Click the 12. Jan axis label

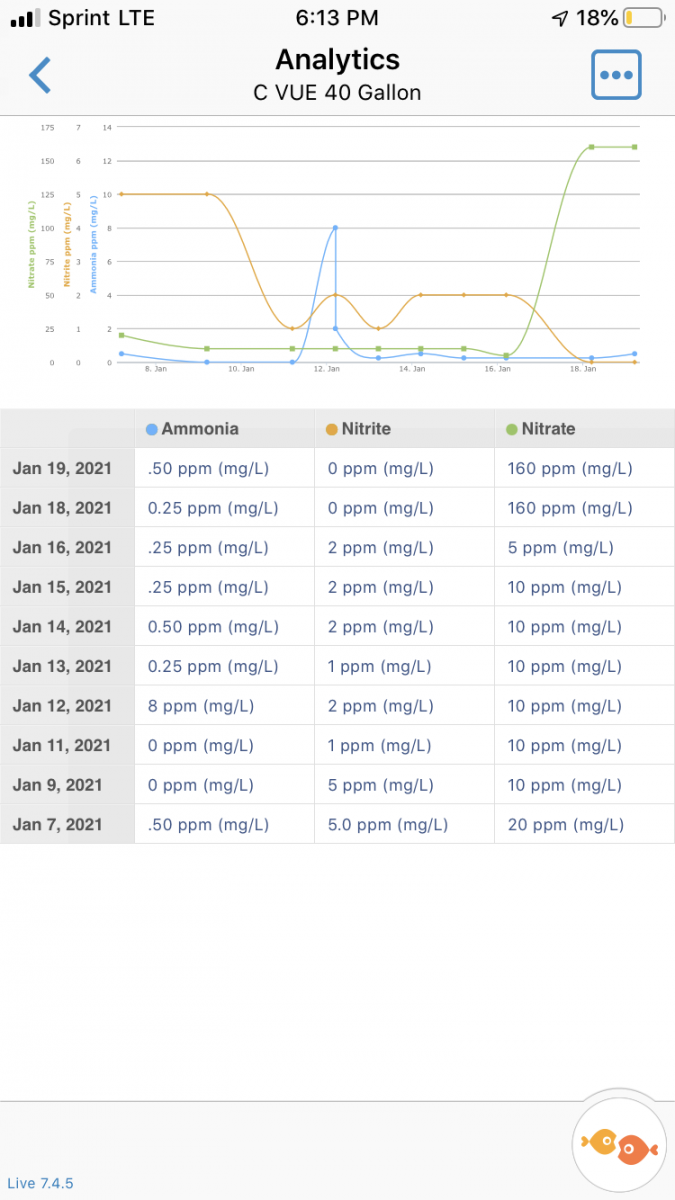(326, 369)
